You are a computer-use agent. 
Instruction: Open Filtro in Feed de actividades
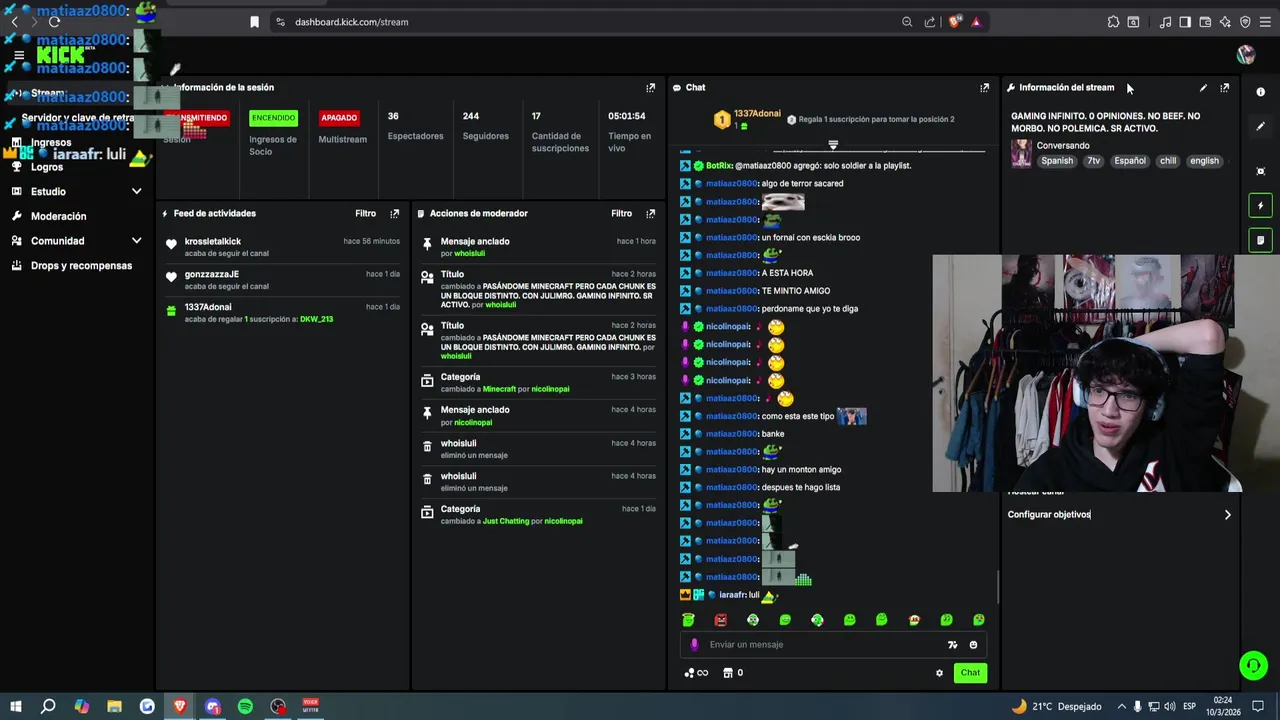click(x=365, y=214)
